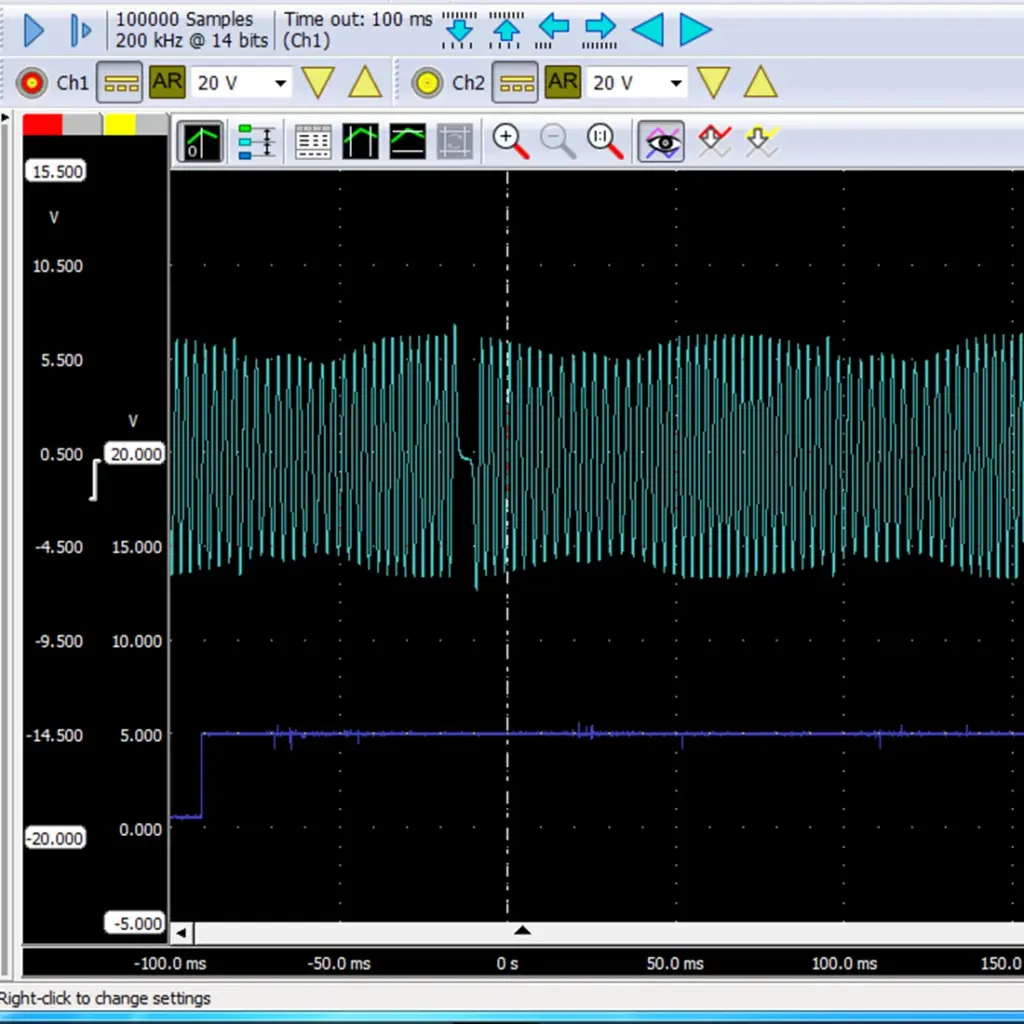Click the horizontal scrollbar left arrow
Screen dimensions: 1024x1024
click(181, 933)
